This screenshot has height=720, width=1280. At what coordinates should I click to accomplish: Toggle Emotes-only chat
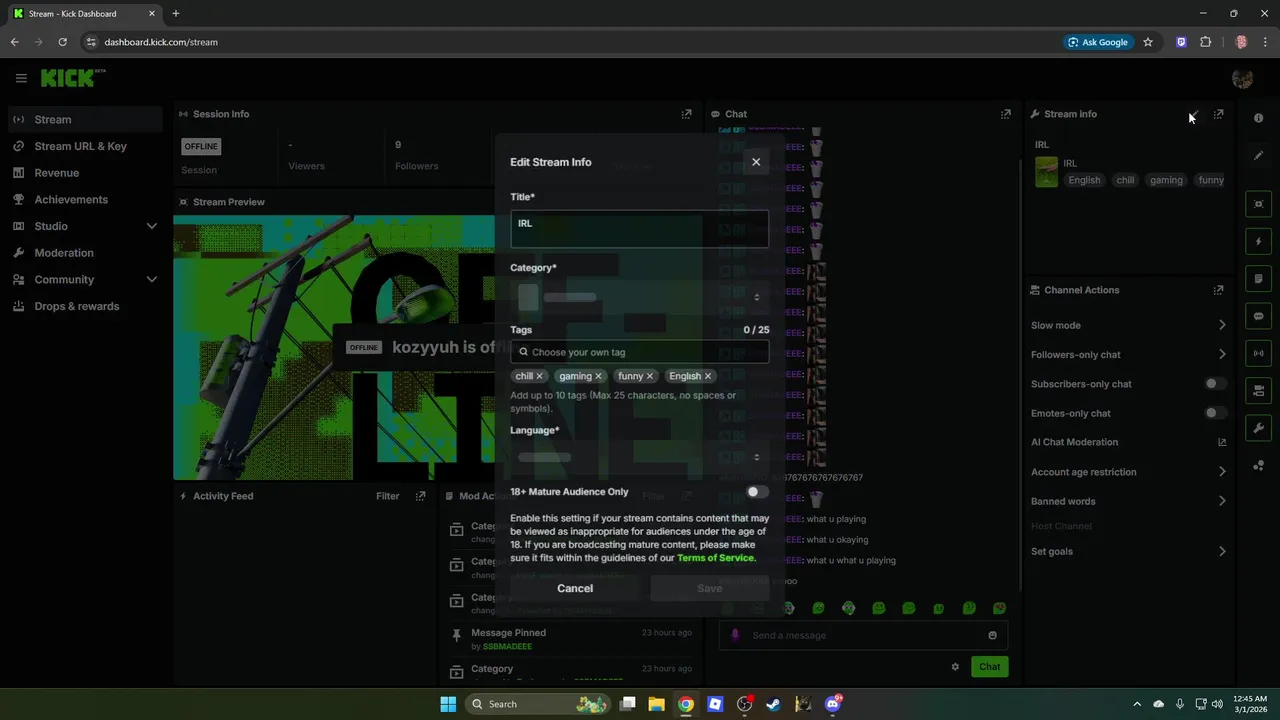click(x=1215, y=413)
